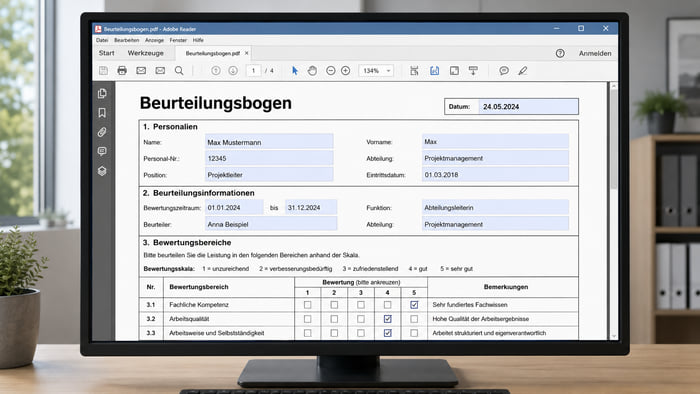This screenshot has width=700, height=394.
Task: Open the search magnifier tool
Action: (179, 71)
